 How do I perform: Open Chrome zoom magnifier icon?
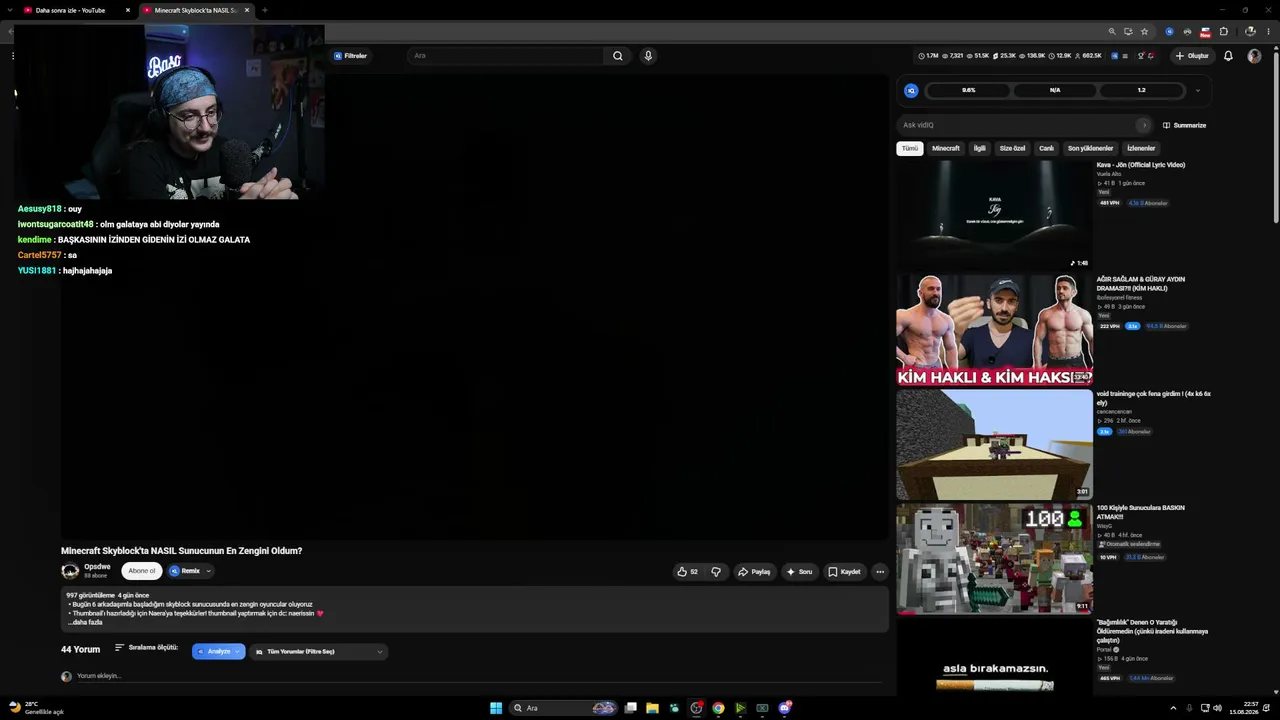(1112, 31)
